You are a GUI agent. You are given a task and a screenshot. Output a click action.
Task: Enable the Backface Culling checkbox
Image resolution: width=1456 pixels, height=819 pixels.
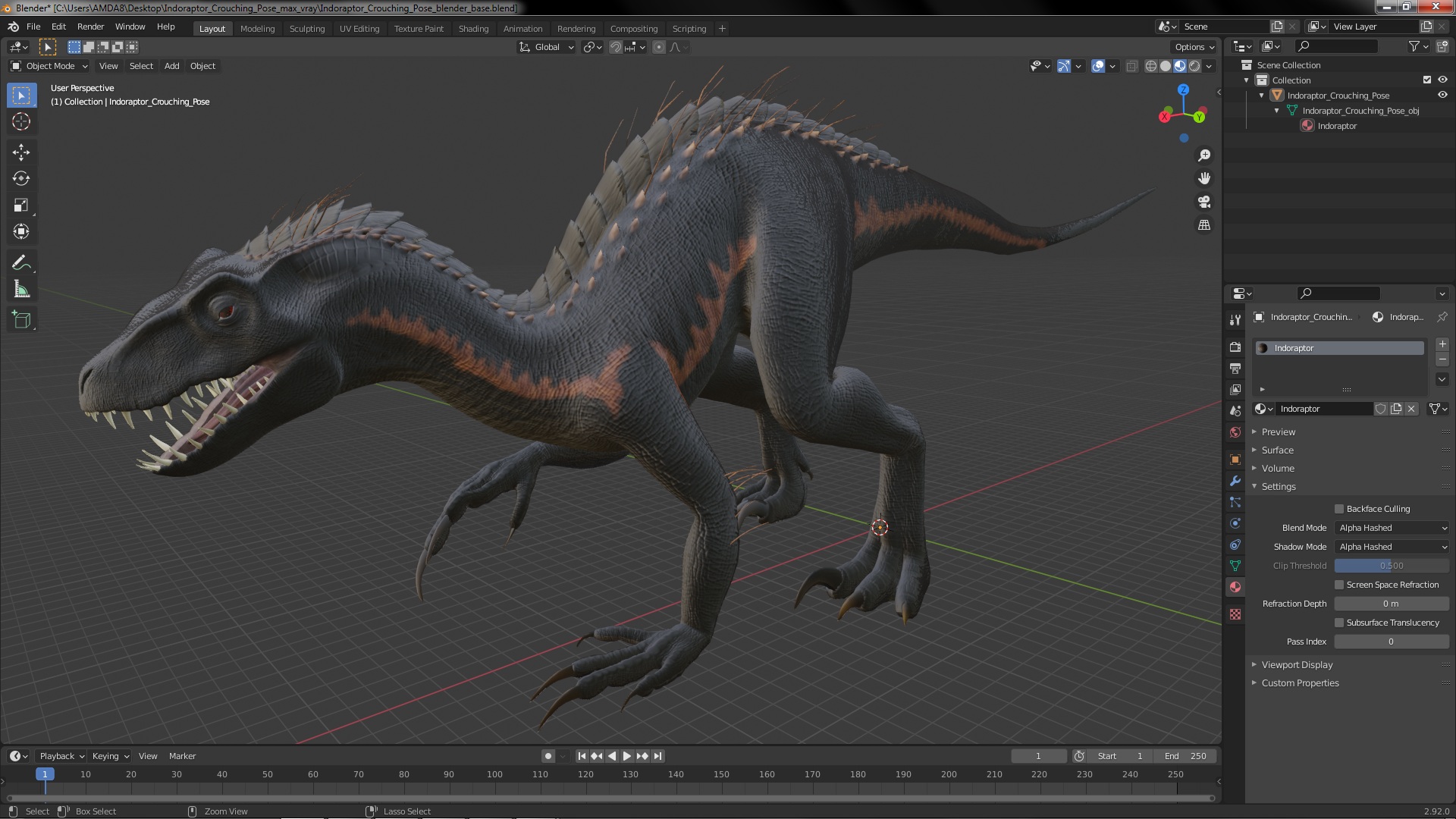pyautogui.click(x=1339, y=509)
